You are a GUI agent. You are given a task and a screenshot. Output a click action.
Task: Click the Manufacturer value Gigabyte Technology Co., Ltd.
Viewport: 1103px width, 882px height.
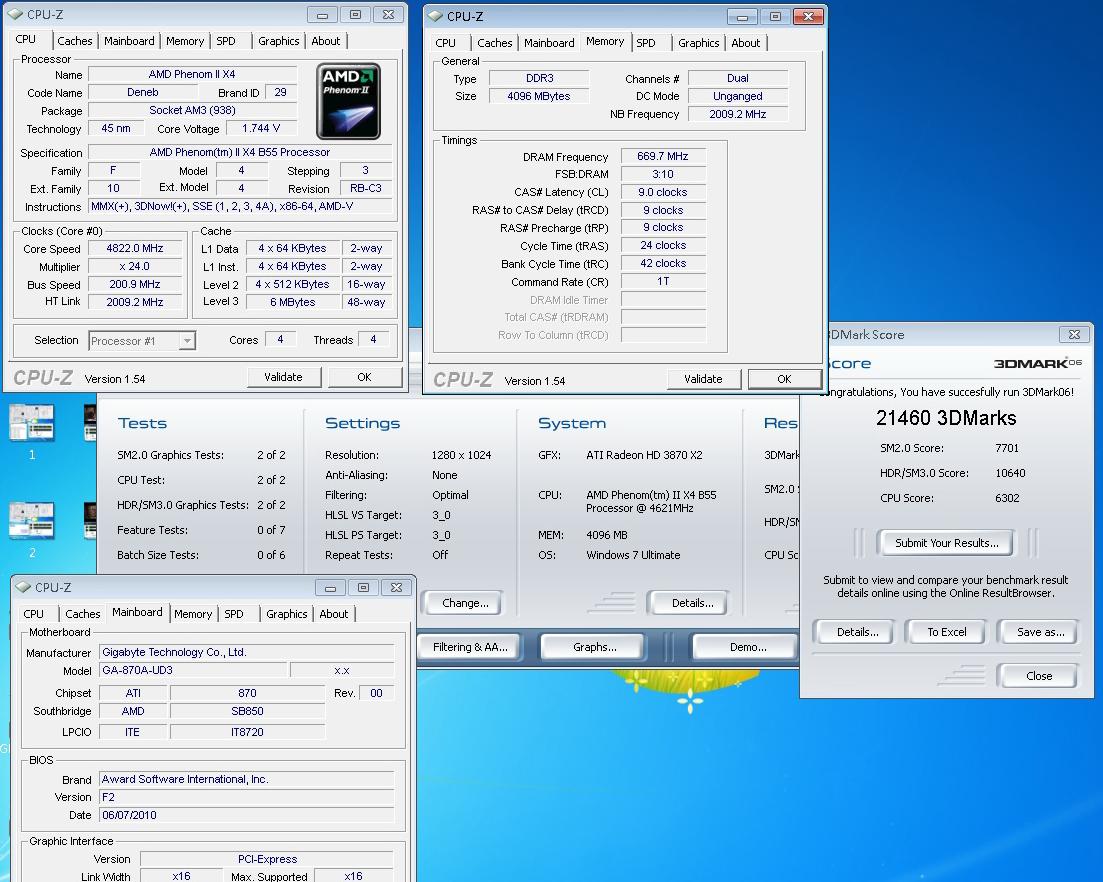(247, 652)
